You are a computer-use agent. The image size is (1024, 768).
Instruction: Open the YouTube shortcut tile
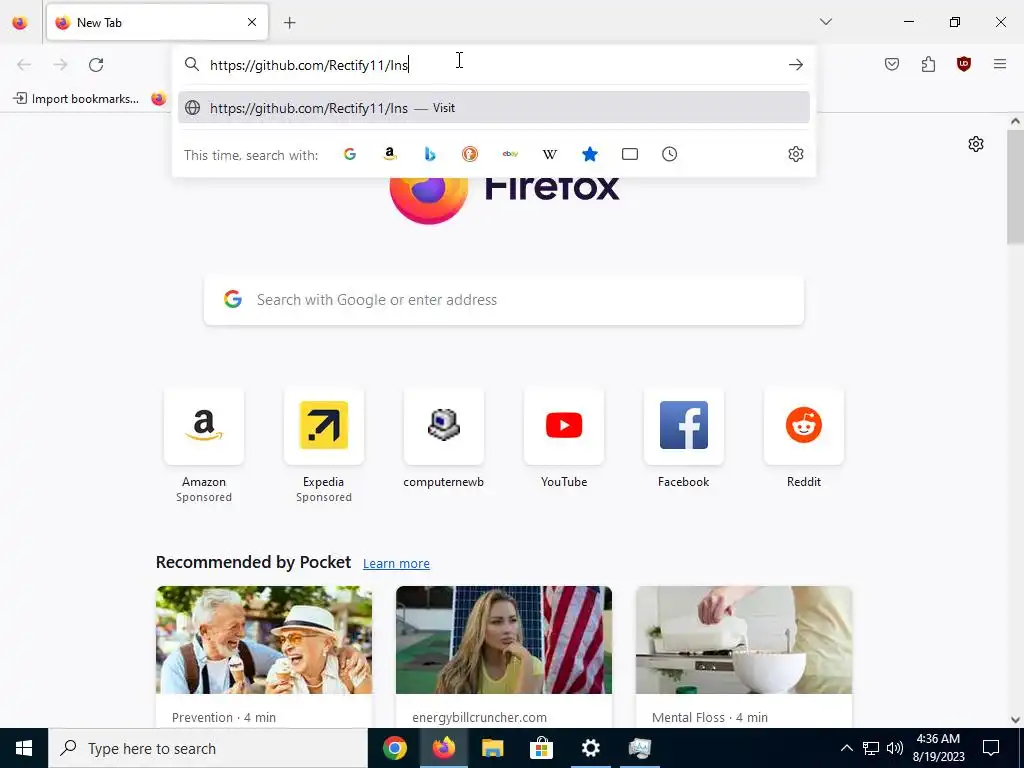pos(564,426)
